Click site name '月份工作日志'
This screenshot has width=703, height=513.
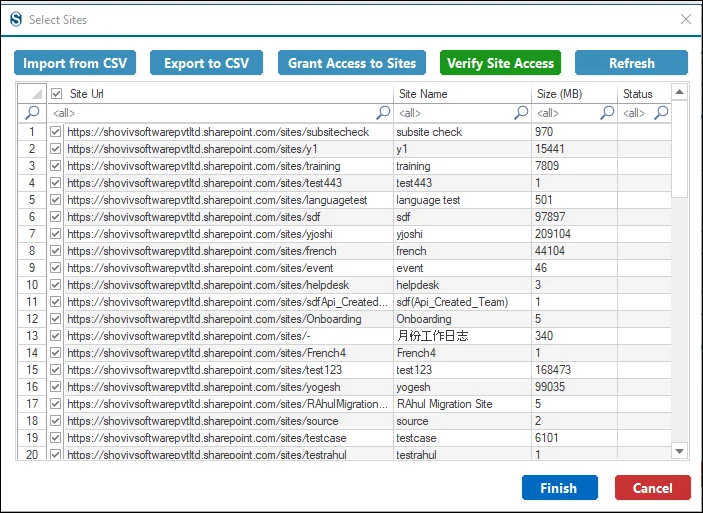click(432, 336)
